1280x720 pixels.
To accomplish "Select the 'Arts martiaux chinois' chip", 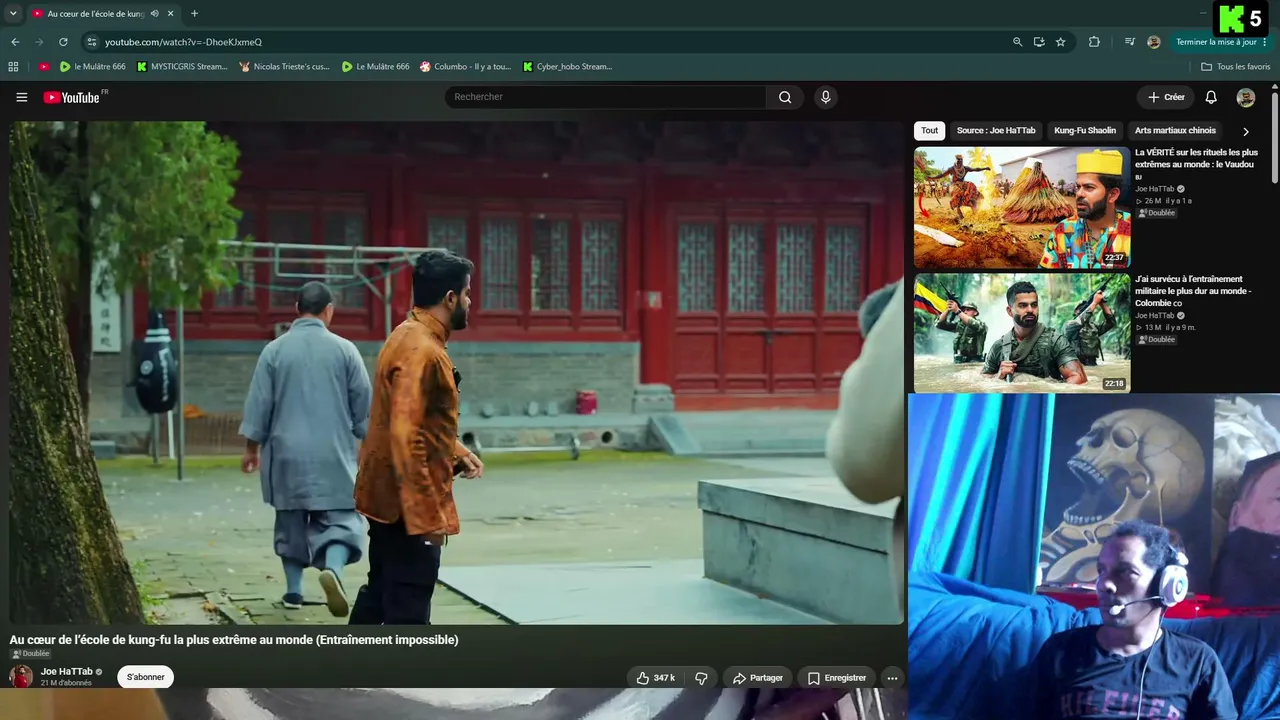I will (x=1175, y=131).
